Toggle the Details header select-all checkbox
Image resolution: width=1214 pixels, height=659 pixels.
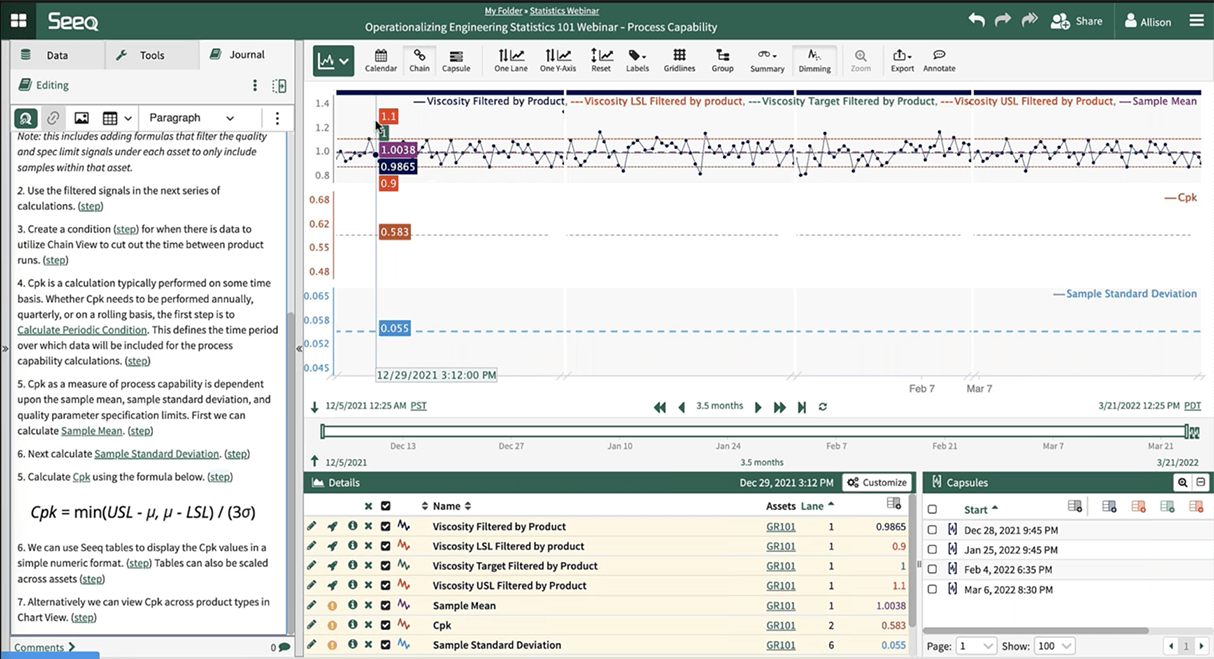coord(385,506)
